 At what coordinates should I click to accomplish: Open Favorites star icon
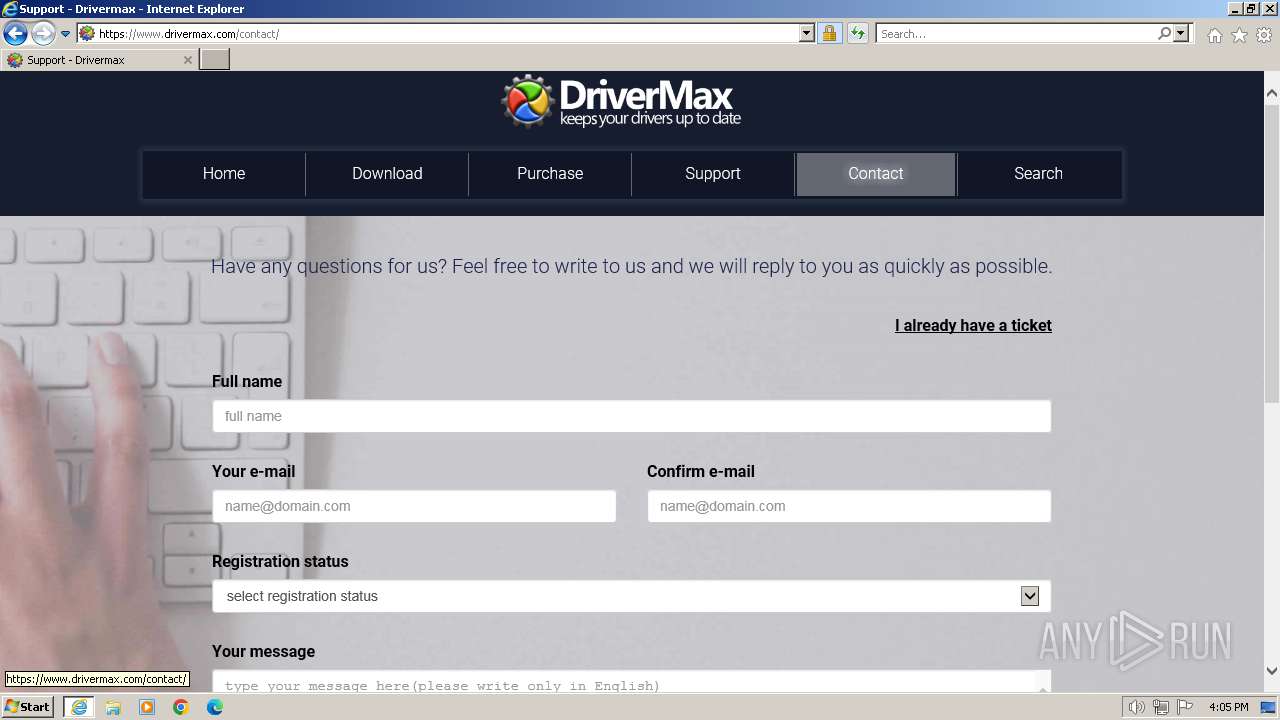(x=1239, y=35)
